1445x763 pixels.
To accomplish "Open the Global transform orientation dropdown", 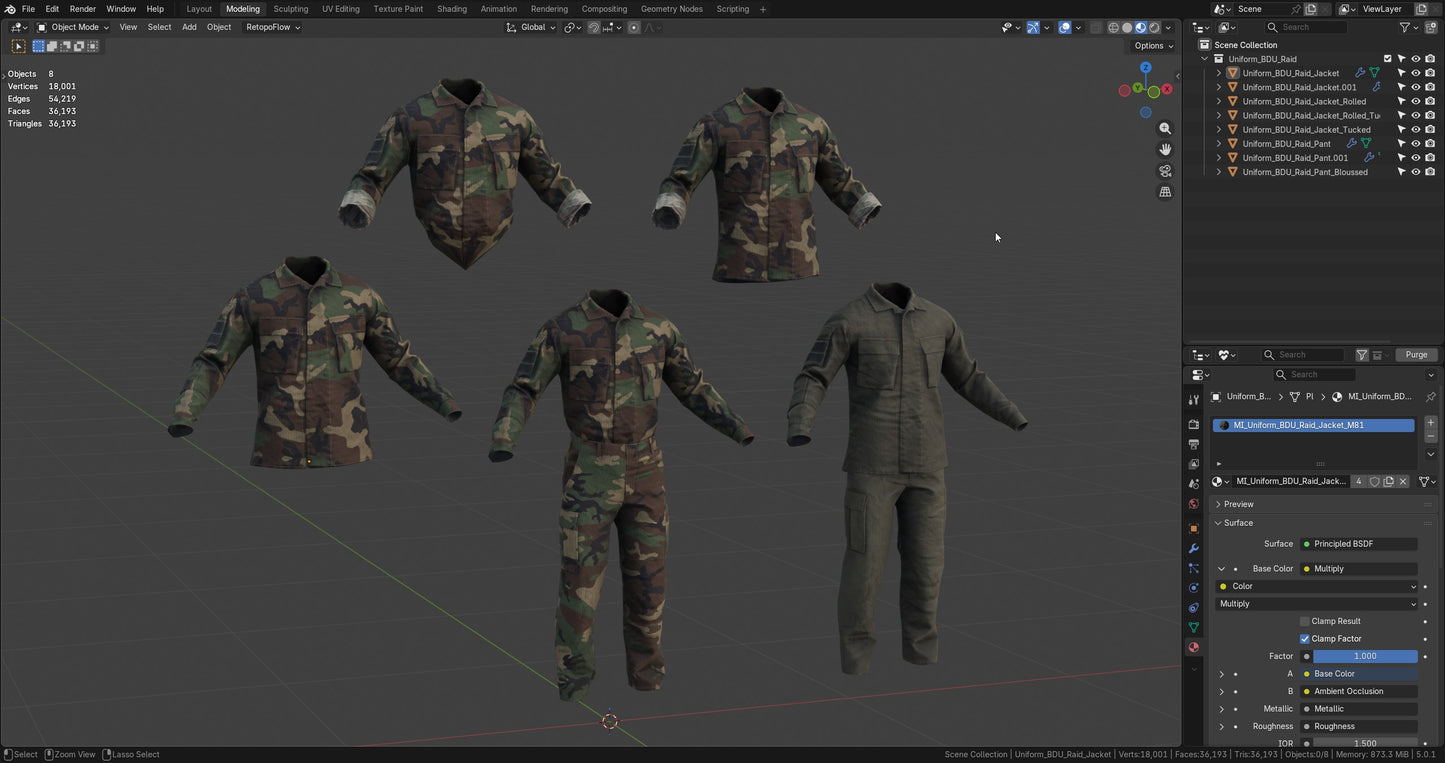I will click(531, 27).
